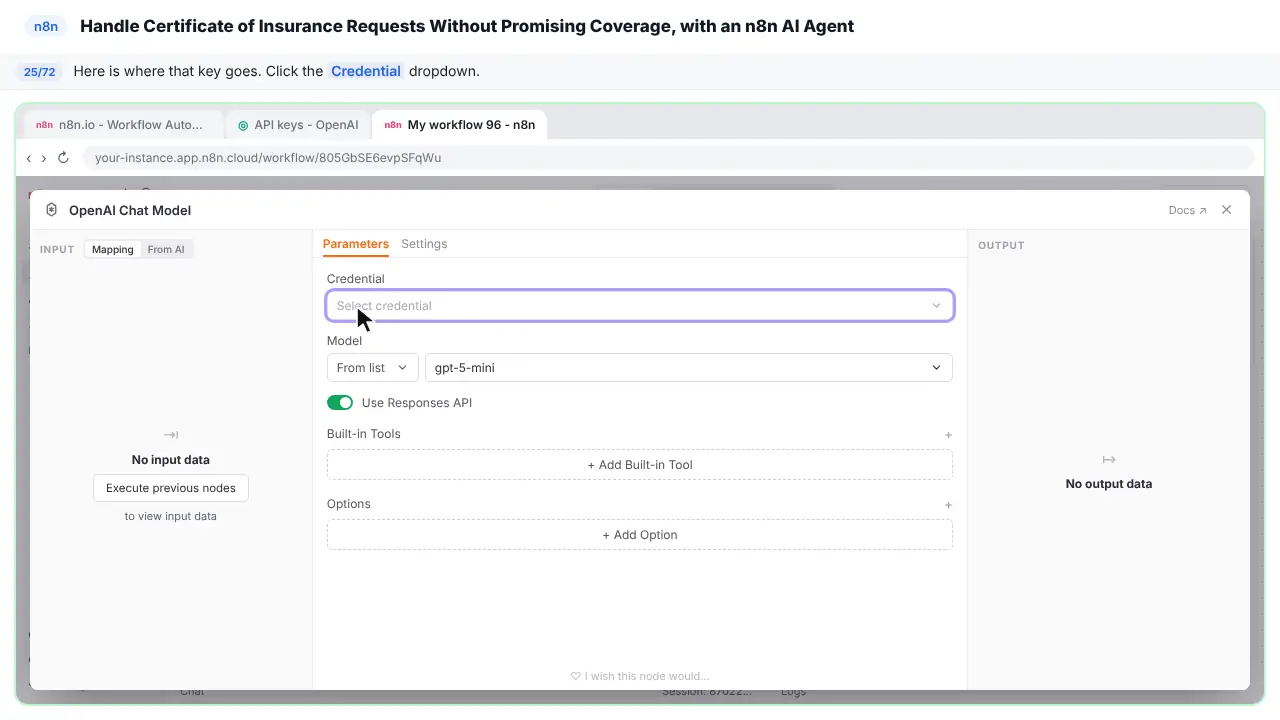Click the OpenAI Chat Model node icon
Viewport: 1280px width, 720px height.
tap(52, 210)
